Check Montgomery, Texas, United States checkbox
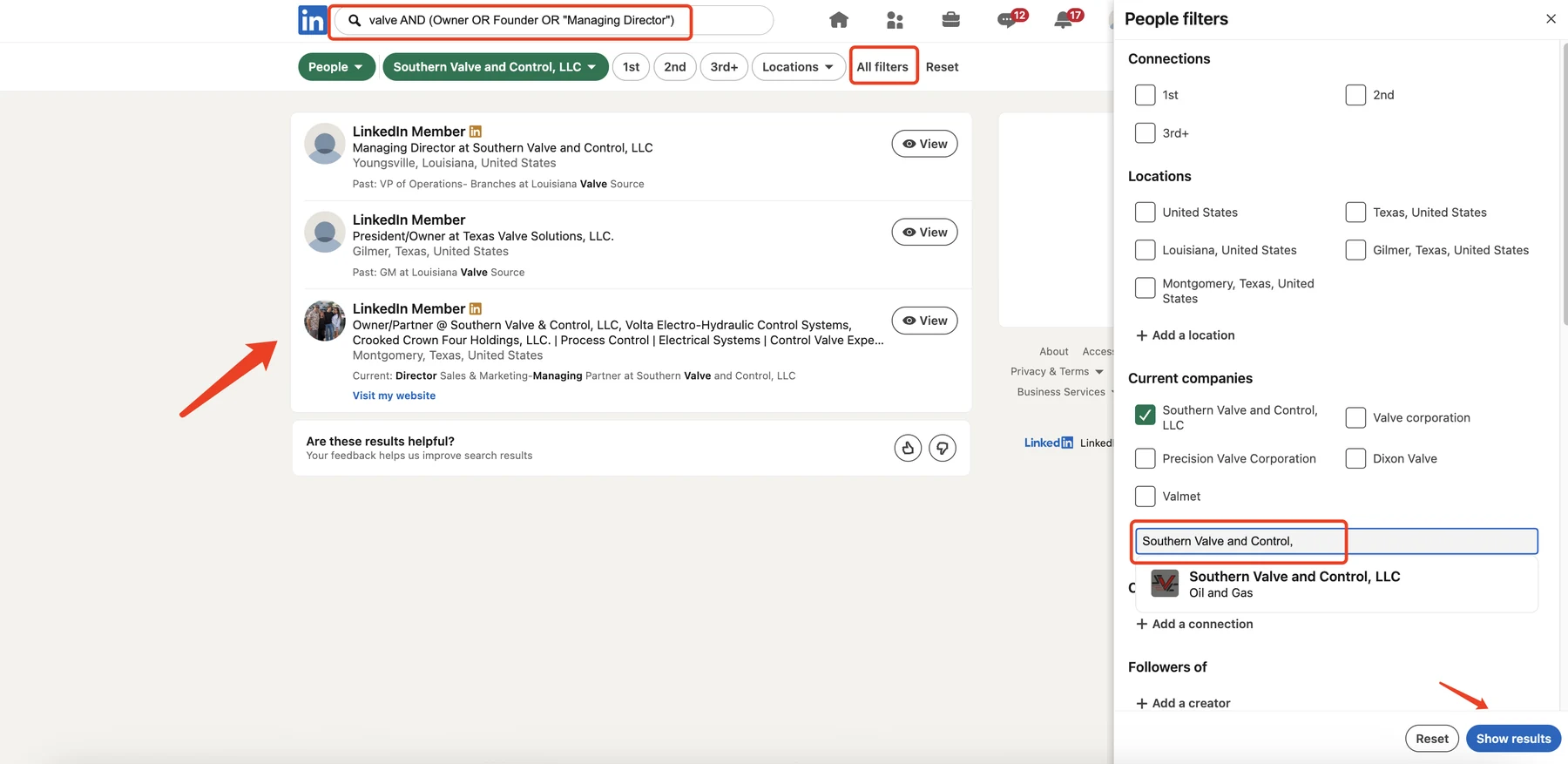Image resolution: width=1568 pixels, height=764 pixels. click(x=1146, y=287)
